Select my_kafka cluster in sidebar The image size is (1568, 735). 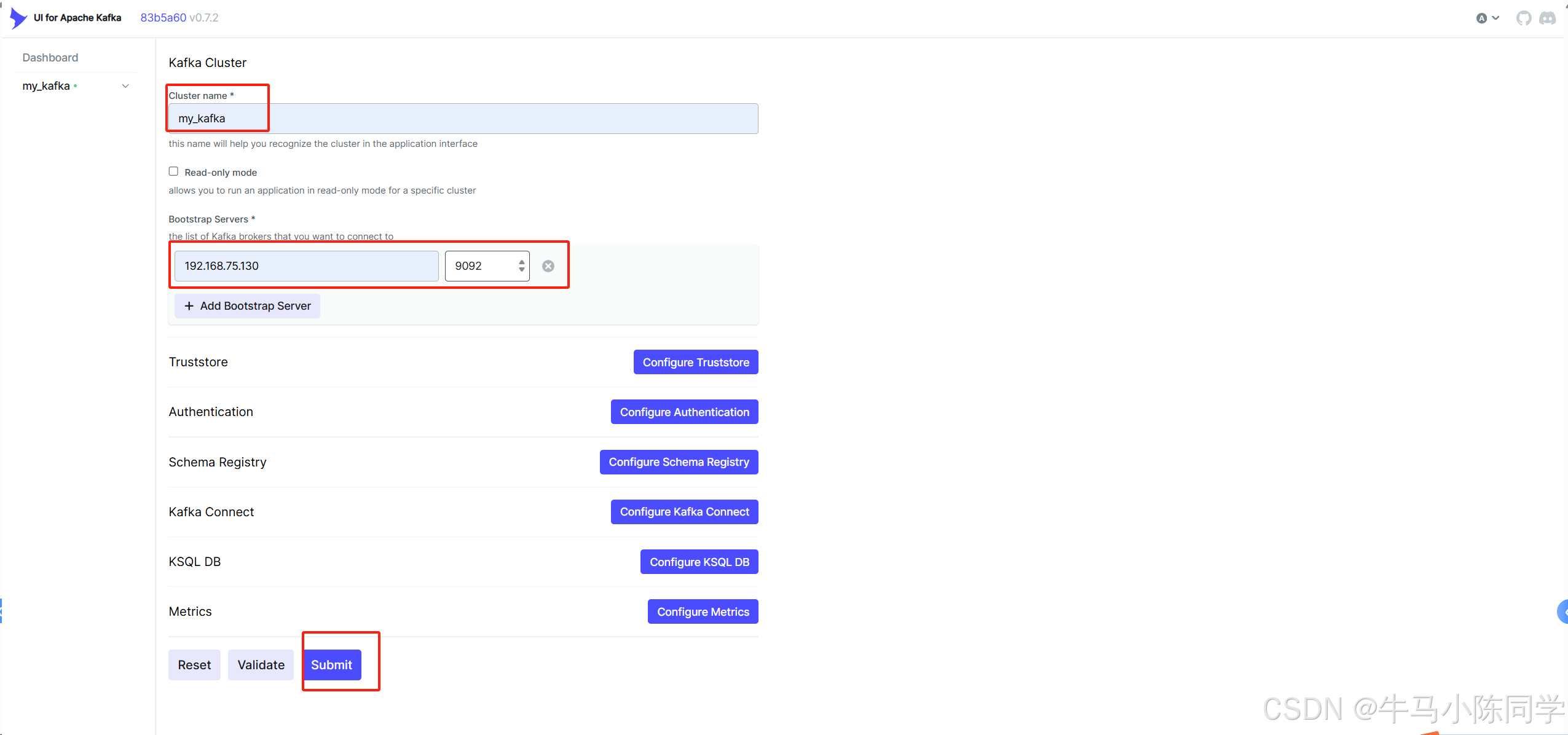[46, 86]
